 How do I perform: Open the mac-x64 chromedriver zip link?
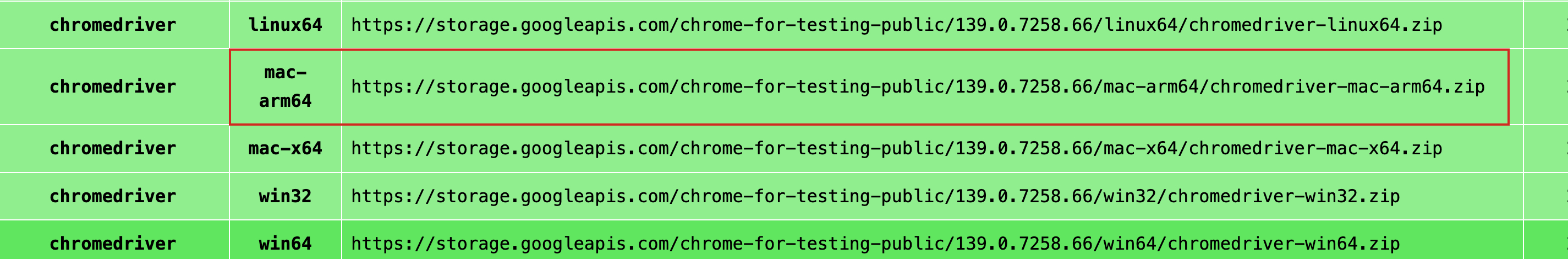click(896, 148)
